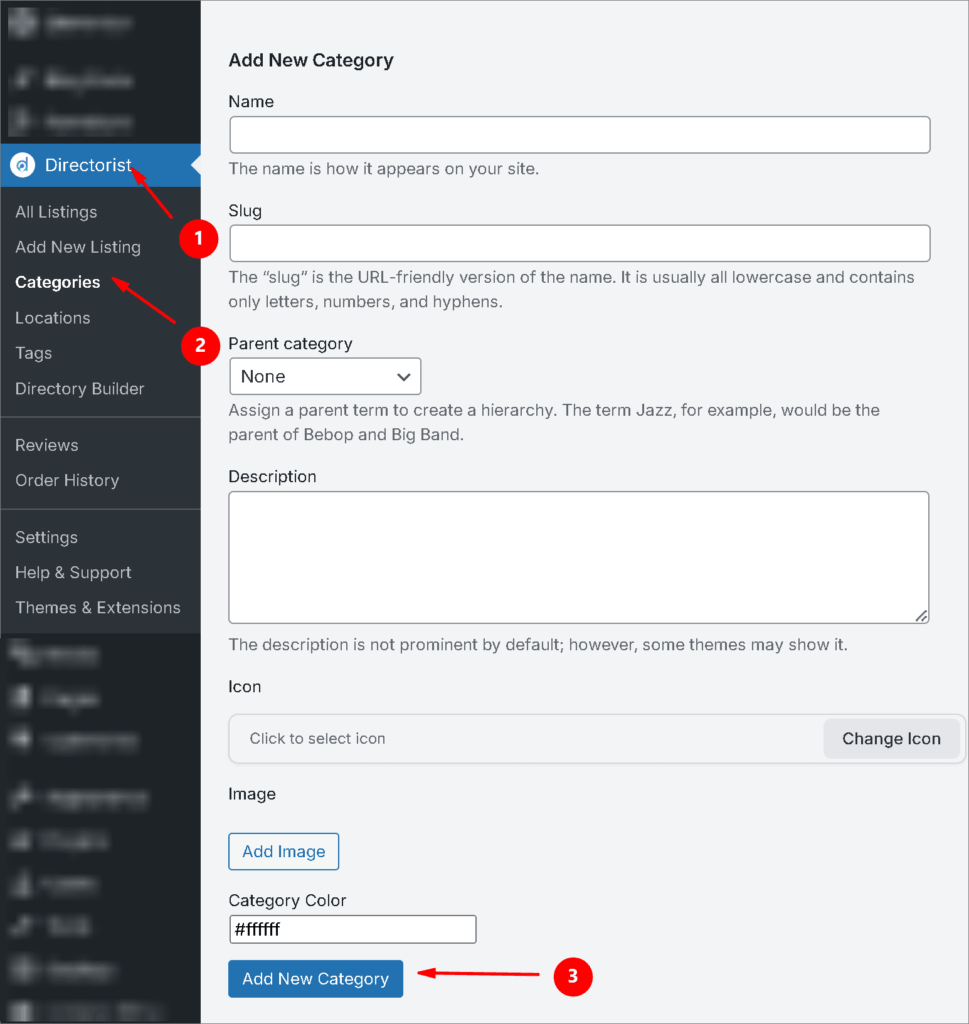Screen dimensions: 969x1024
Task: Select Categories in the Directorist submenu
Action: (x=58, y=282)
